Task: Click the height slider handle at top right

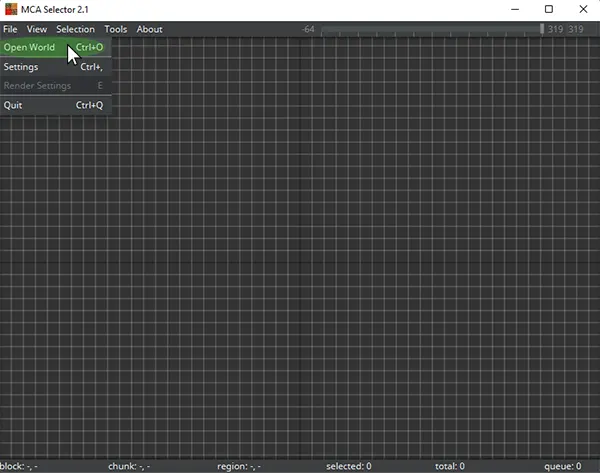Action: (542, 29)
